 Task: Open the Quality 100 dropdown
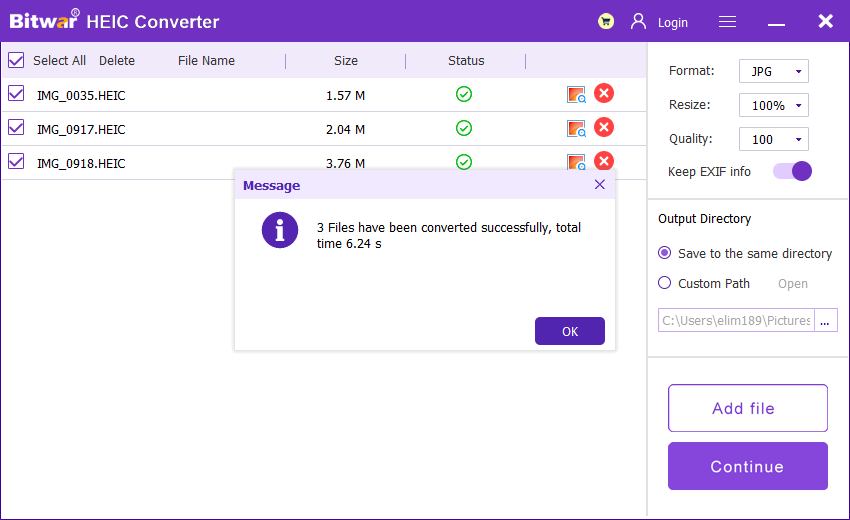pos(774,139)
